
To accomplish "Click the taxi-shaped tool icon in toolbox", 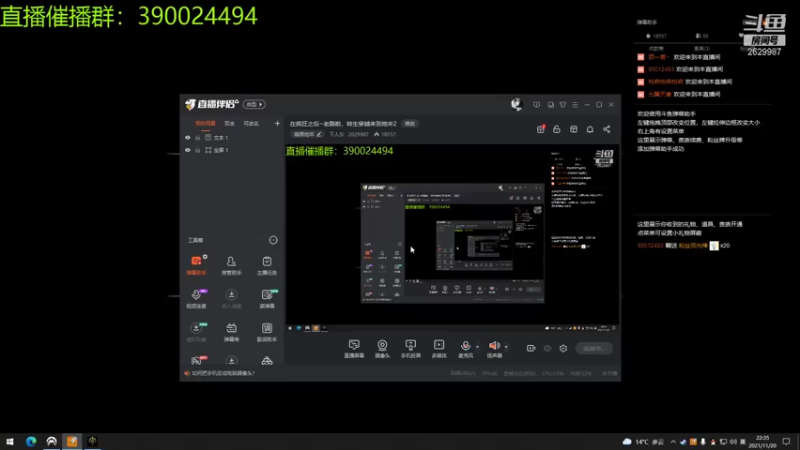I will [x=267, y=361].
